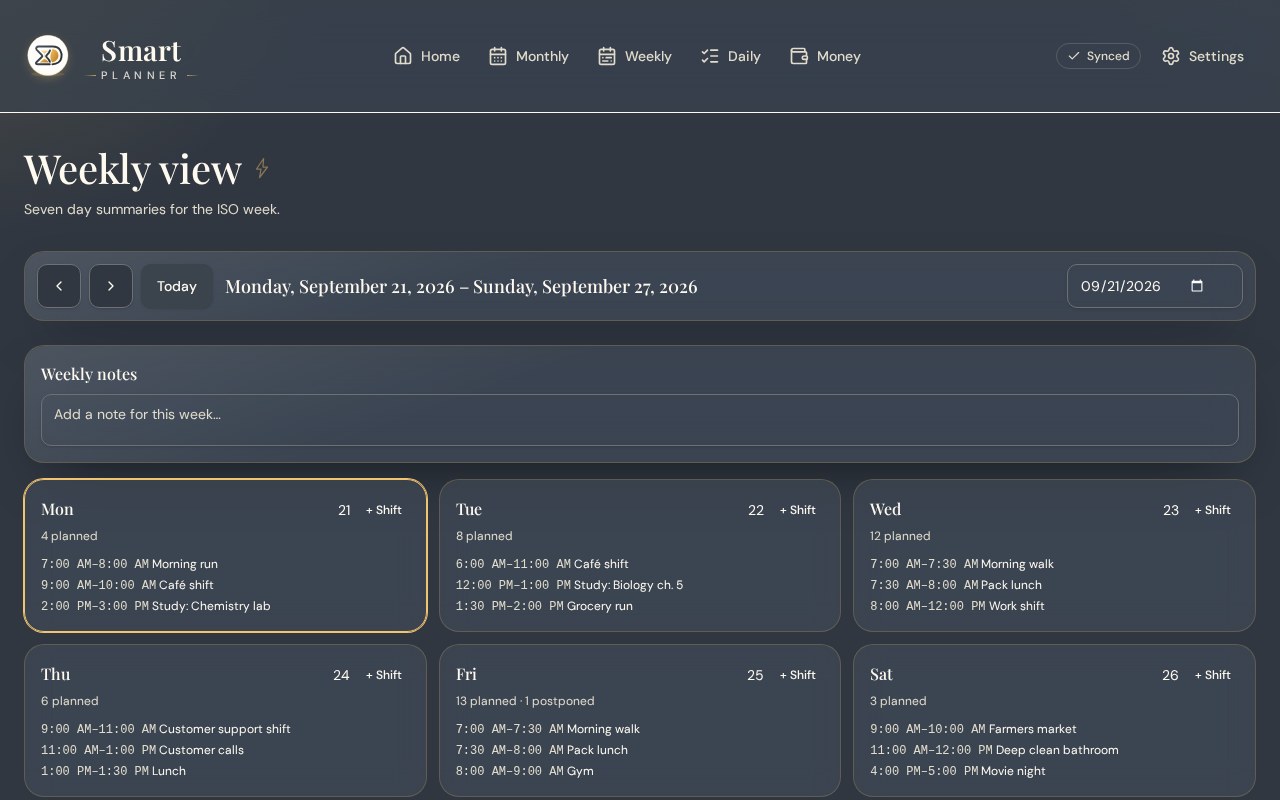Open Deep clean bathroom event
The height and width of the screenshot is (800, 1280).
(994, 750)
